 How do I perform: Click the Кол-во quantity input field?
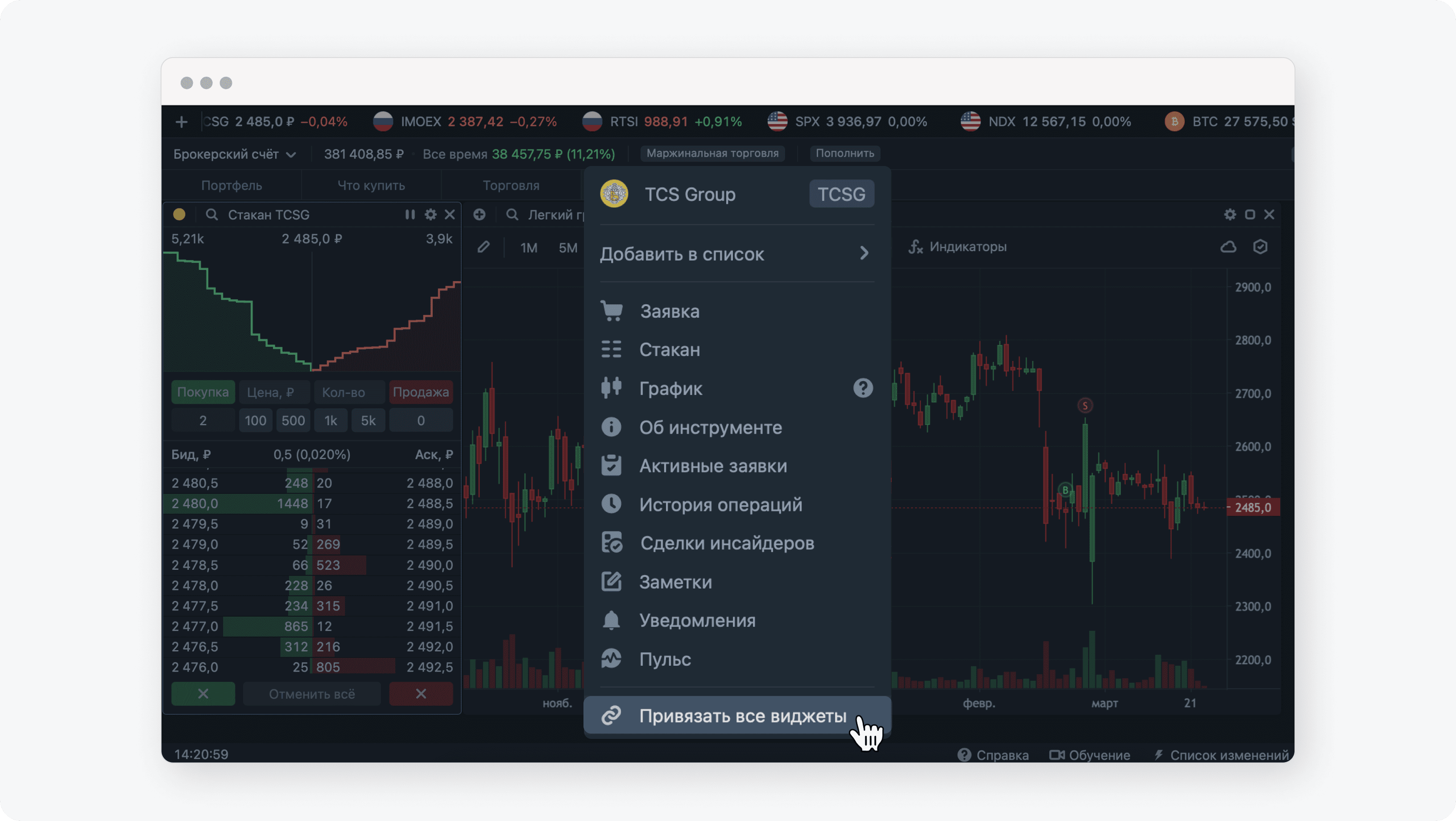[x=349, y=392]
